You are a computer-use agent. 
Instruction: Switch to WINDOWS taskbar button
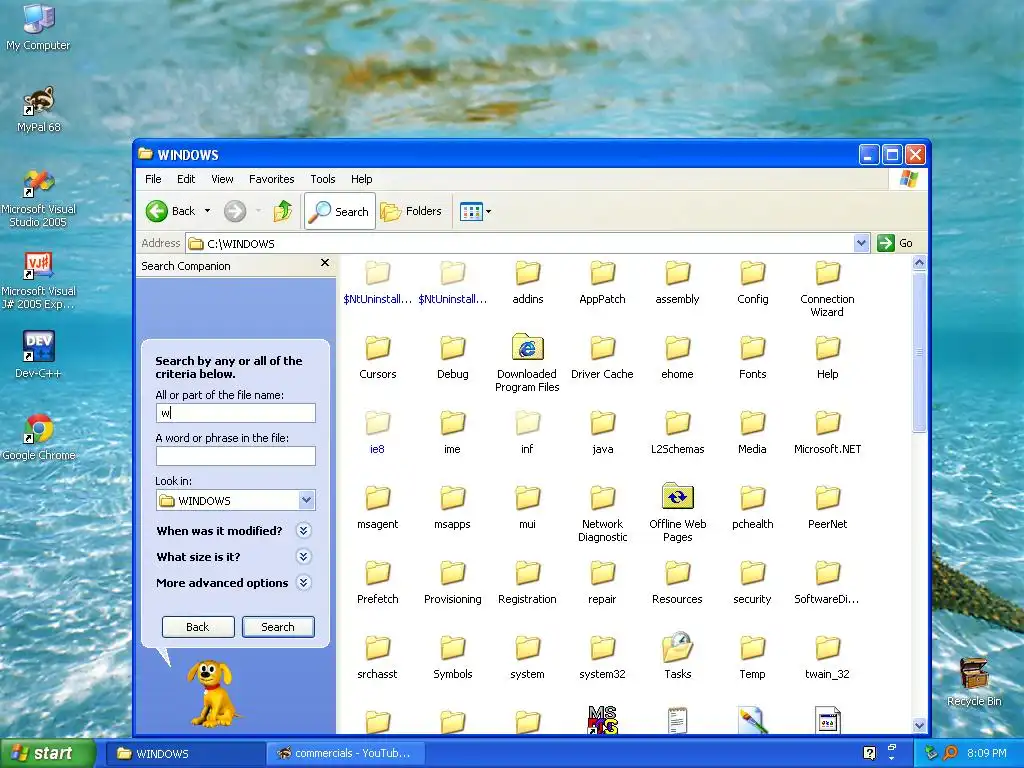coord(185,754)
